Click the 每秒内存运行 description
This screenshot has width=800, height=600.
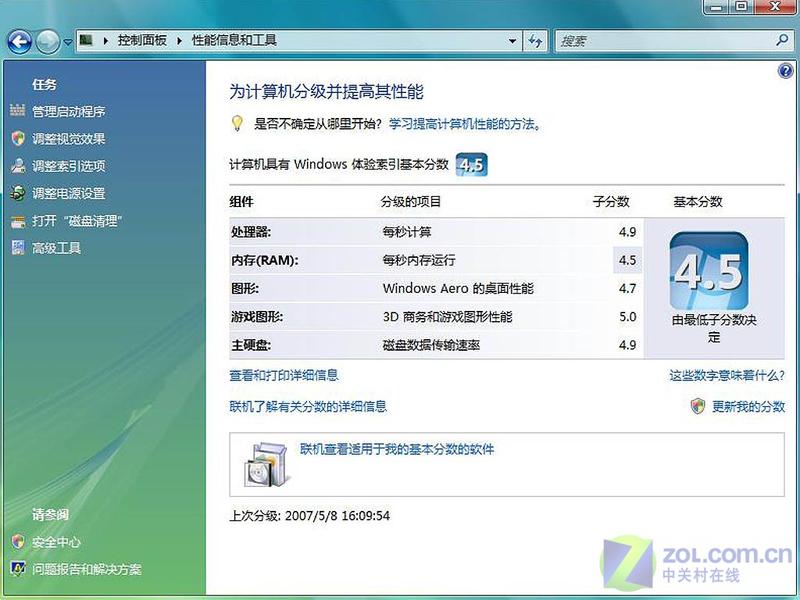(419, 260)
